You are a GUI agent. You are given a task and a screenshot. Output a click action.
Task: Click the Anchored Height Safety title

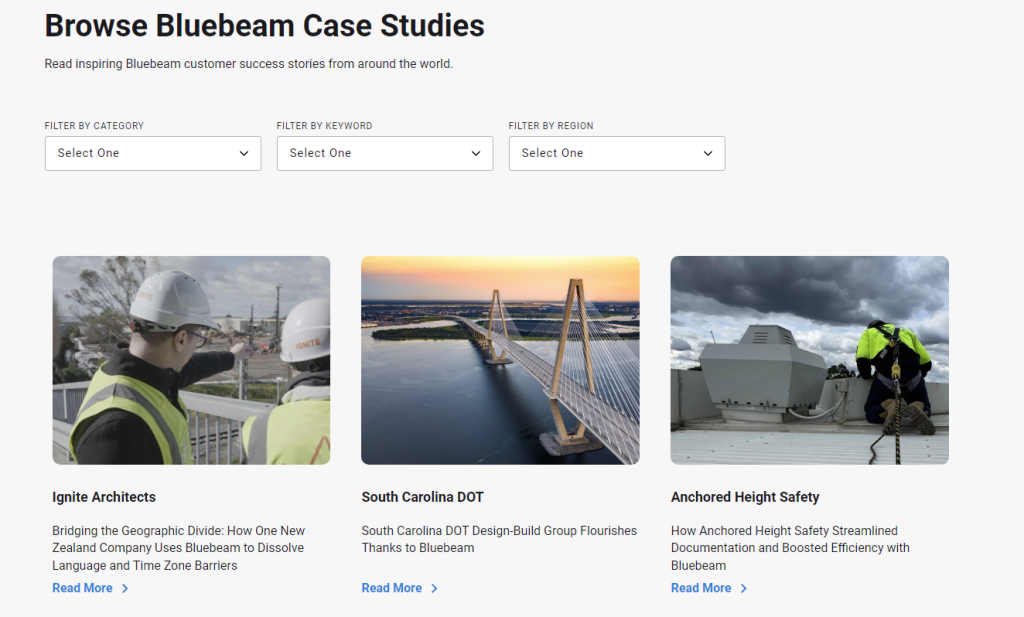tap(745, 497)
